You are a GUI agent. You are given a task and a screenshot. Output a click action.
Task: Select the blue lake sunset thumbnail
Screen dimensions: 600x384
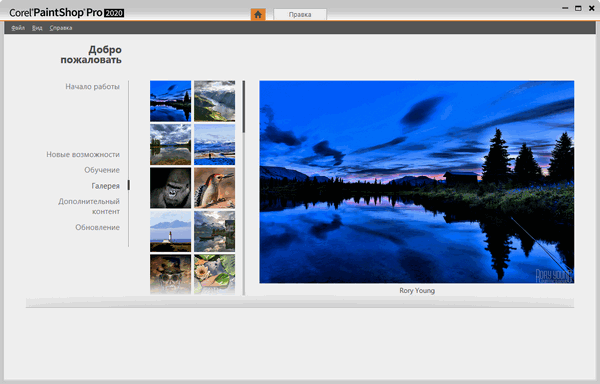pyautogui.click(x=170, y=101)
